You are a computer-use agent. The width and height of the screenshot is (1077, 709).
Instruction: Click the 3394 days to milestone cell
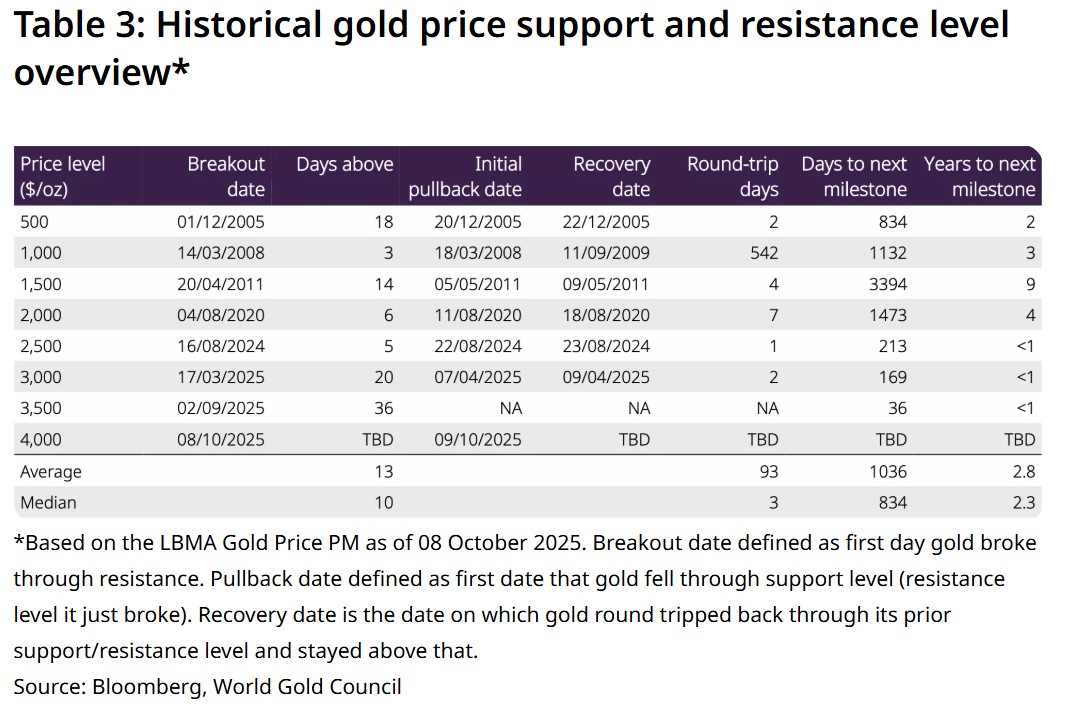click(888, 284)
